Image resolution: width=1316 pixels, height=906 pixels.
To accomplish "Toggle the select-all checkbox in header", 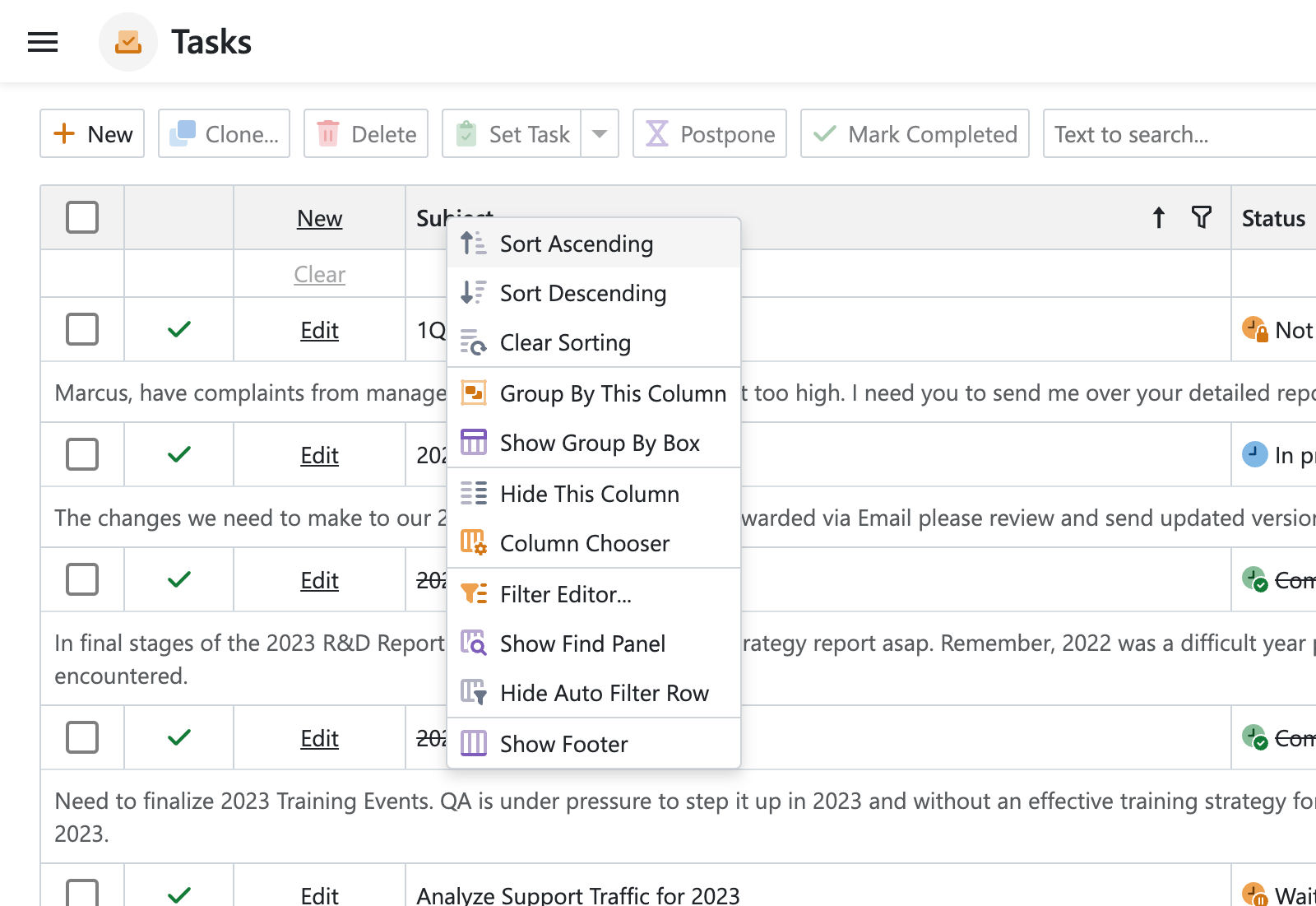I will pyautogui.click(x=82, y=217).
